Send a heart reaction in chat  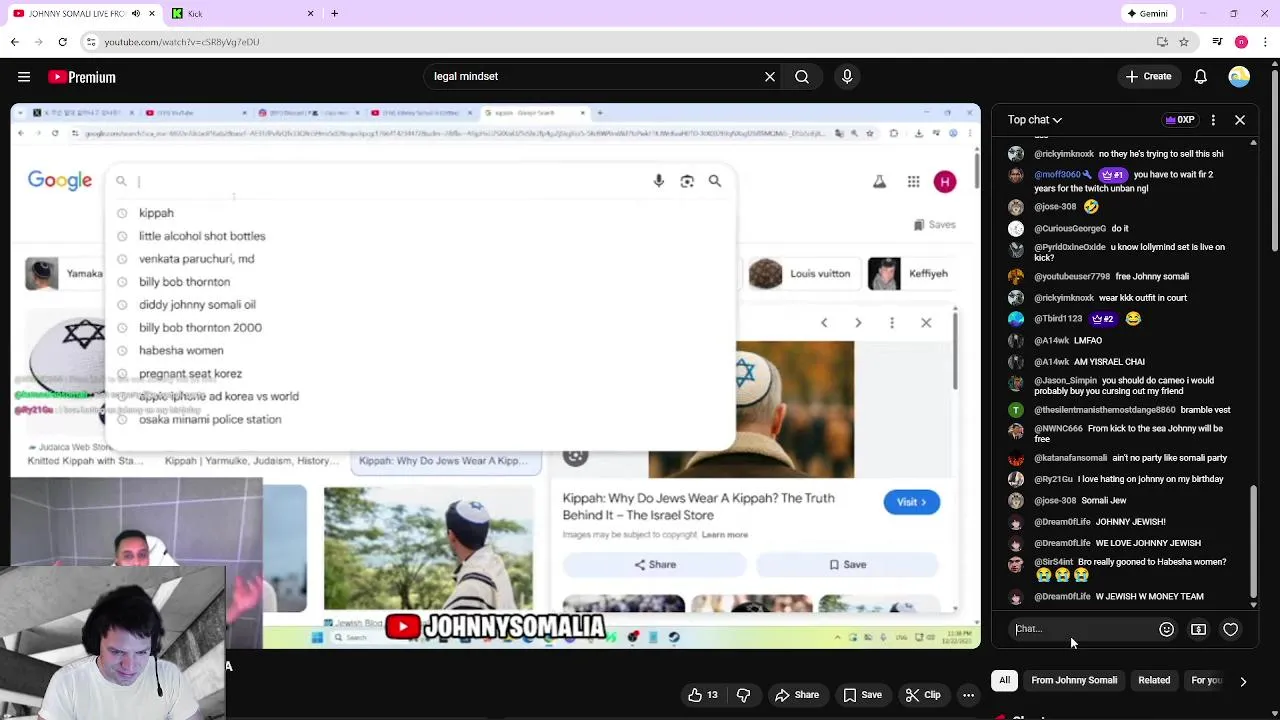click(x=1231, y=629)
